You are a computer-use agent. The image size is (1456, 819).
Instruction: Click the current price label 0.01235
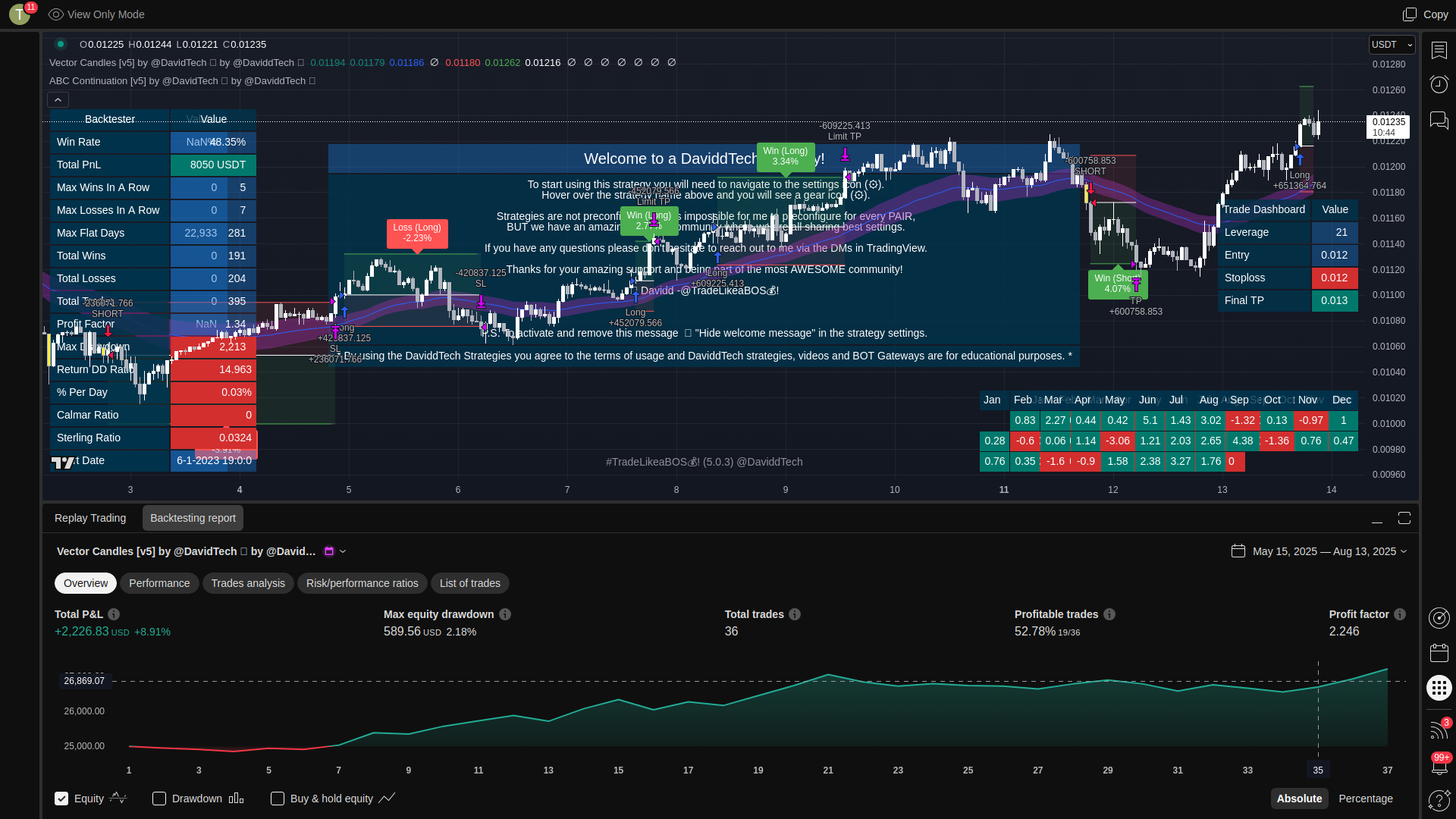1389,122
